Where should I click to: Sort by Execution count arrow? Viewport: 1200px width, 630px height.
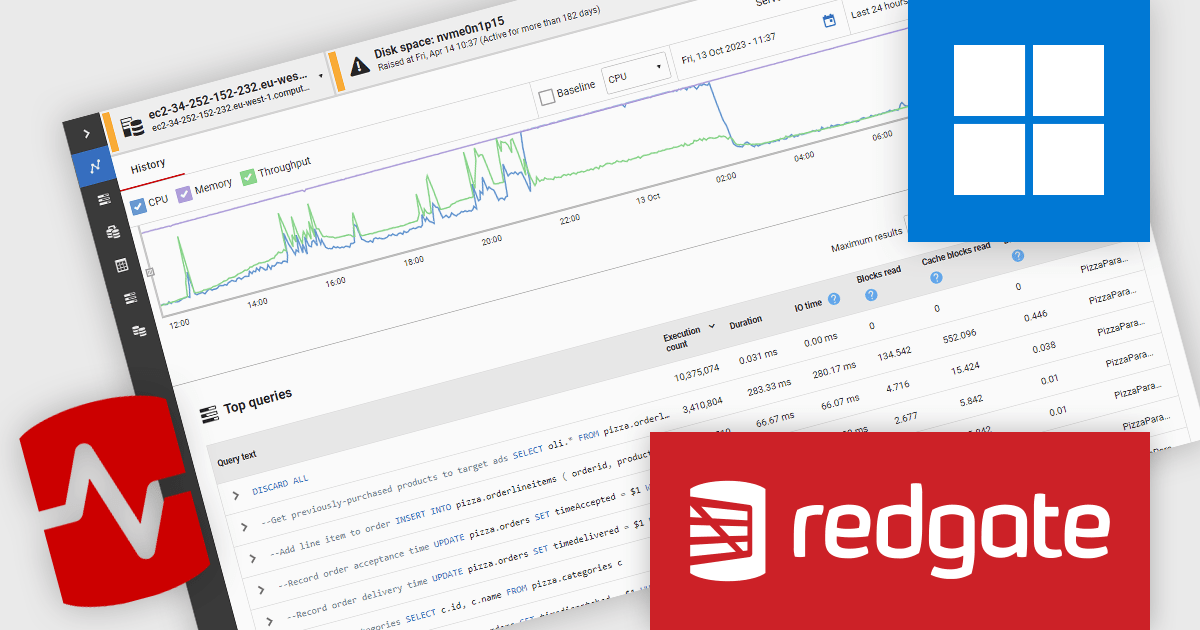(711, 326)
